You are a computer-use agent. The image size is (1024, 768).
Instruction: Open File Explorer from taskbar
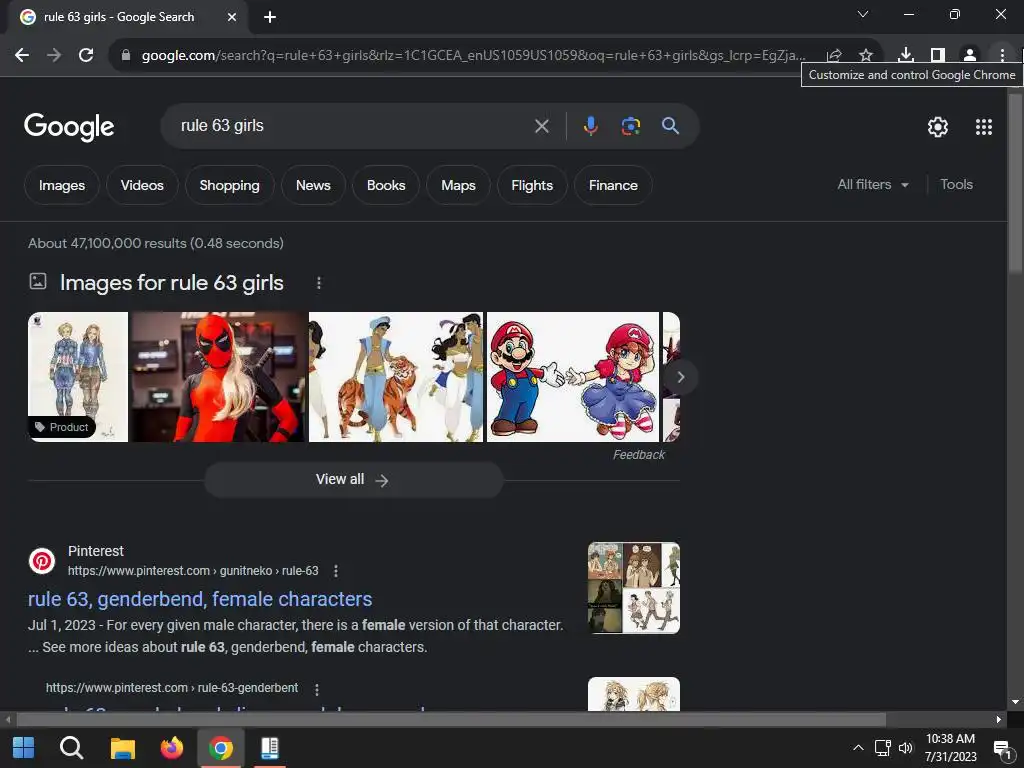[122, 748]
